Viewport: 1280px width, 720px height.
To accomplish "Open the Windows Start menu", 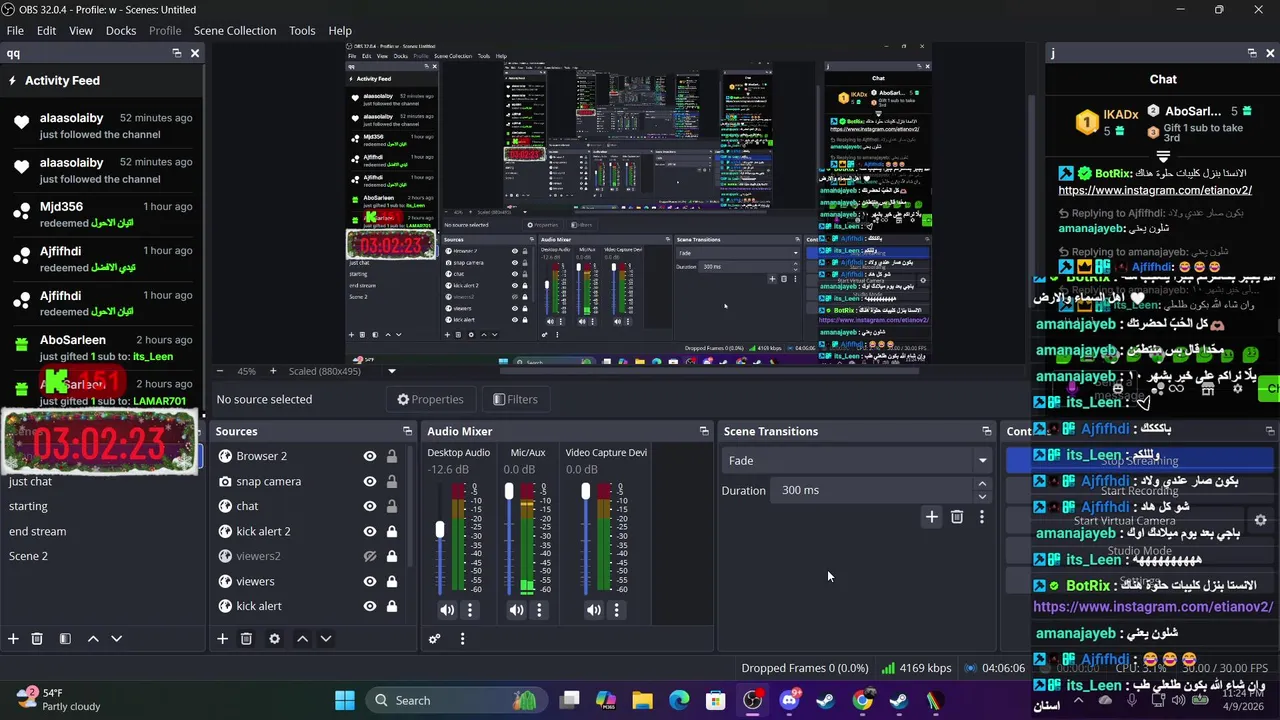I will 345,700.
